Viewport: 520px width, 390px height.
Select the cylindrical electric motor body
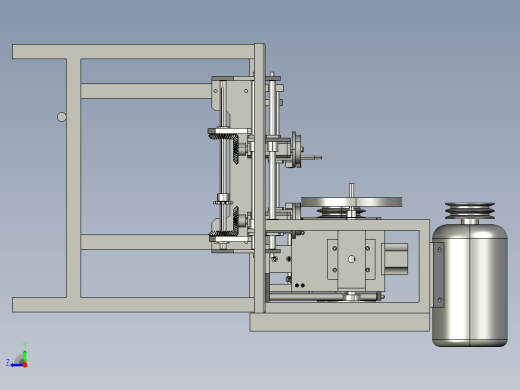[x=470, y=285]
